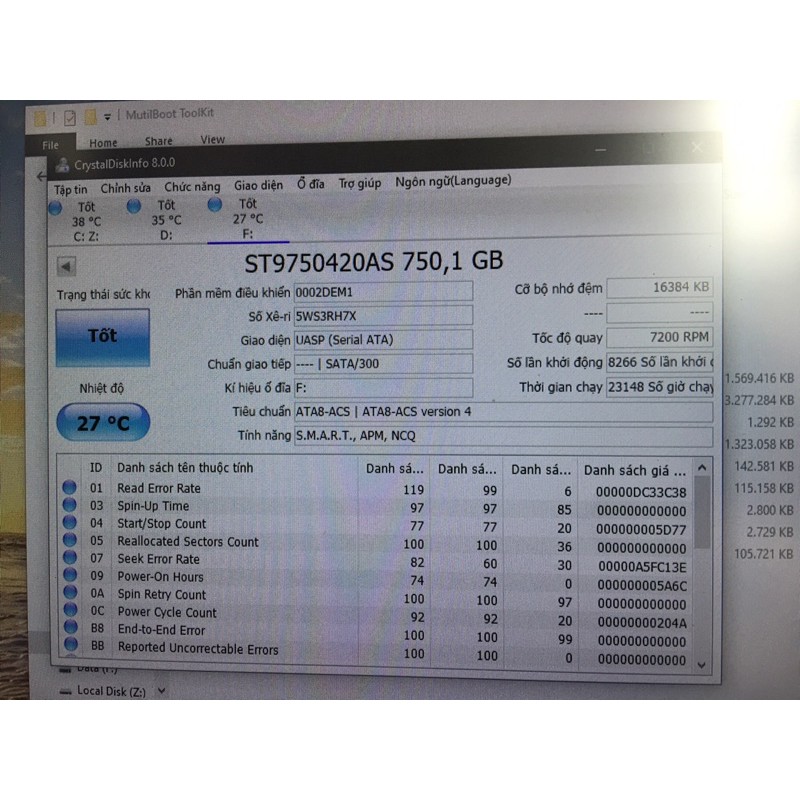800x800 pixels.
Task: Open Chức năng menu
Action: (x=192, y=187)
